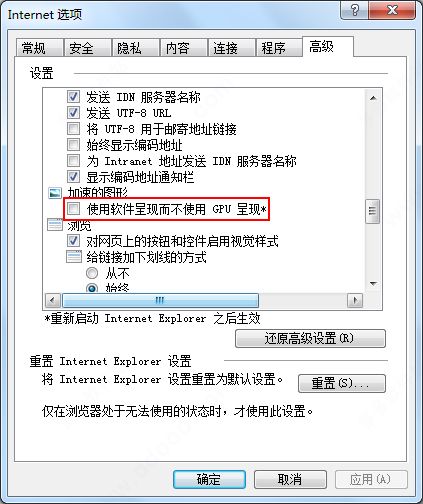The image size is (423, 504).
Task: Click the horizontal scrollbar thumb
Action: [x=160, y=300]
